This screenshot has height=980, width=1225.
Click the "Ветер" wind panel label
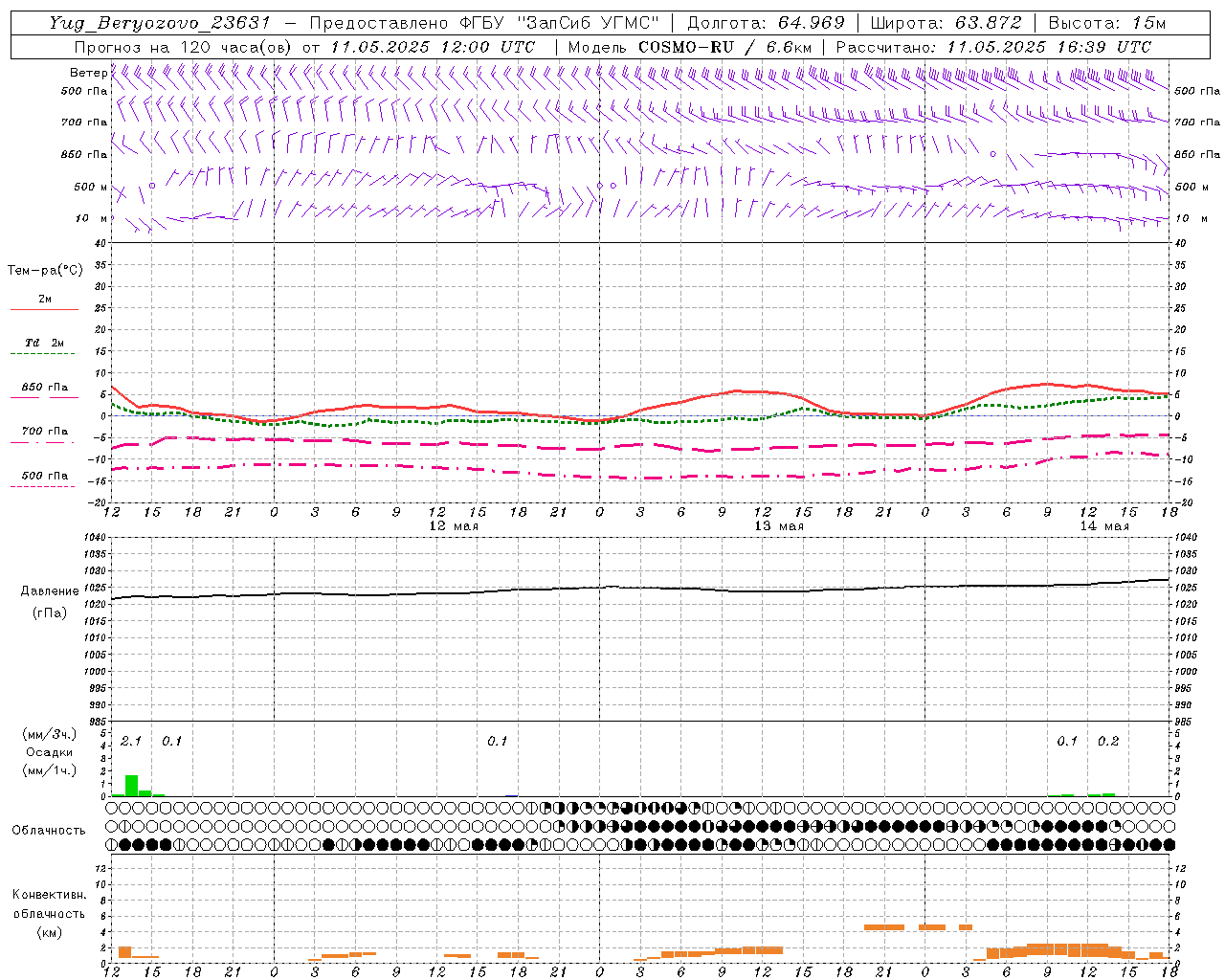click(88, 73)
